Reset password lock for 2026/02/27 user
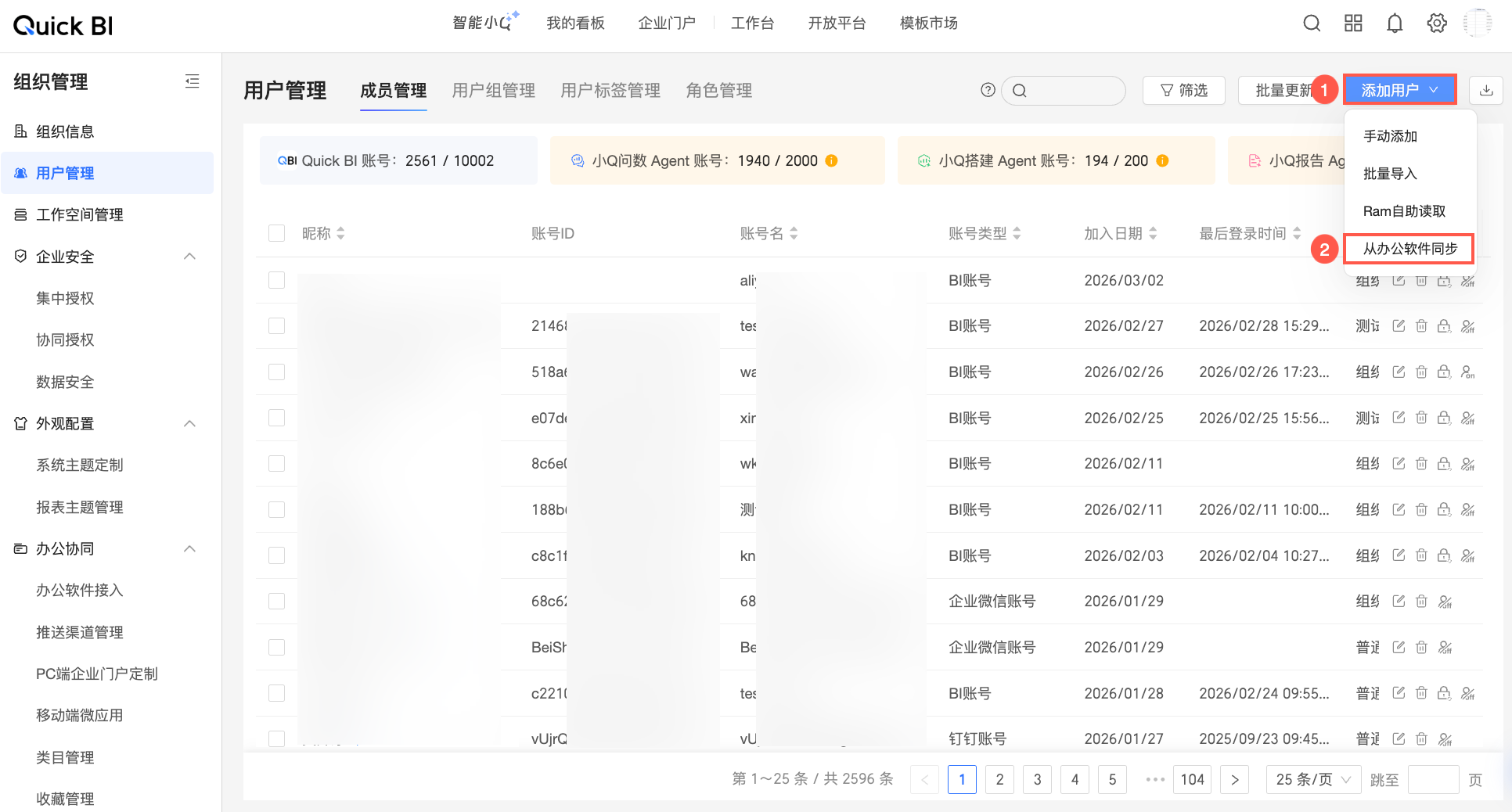Viewport: 1512px width, 812px height. 1444,326
